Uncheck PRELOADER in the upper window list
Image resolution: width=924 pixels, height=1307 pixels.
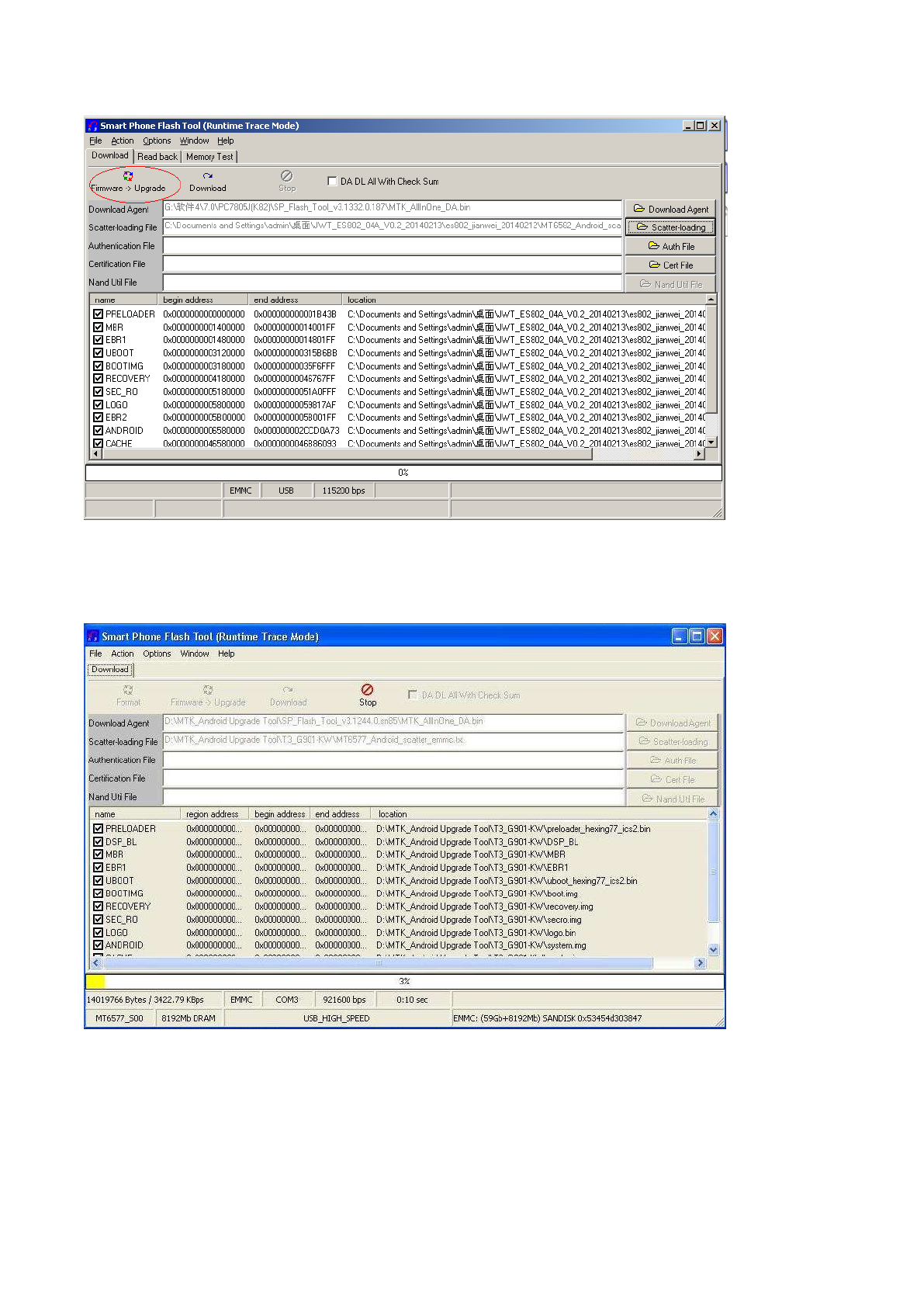(x=98, y=314)
